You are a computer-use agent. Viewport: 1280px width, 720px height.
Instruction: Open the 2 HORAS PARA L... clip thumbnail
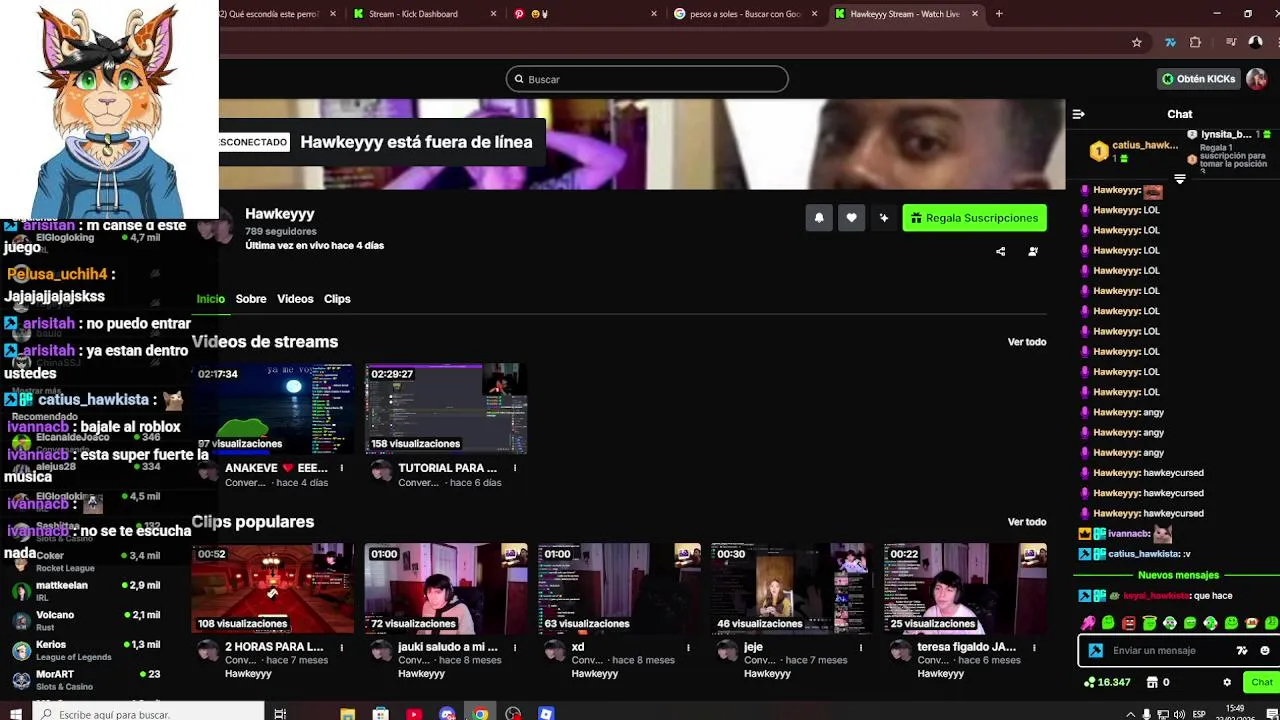(x=273, y=588)
